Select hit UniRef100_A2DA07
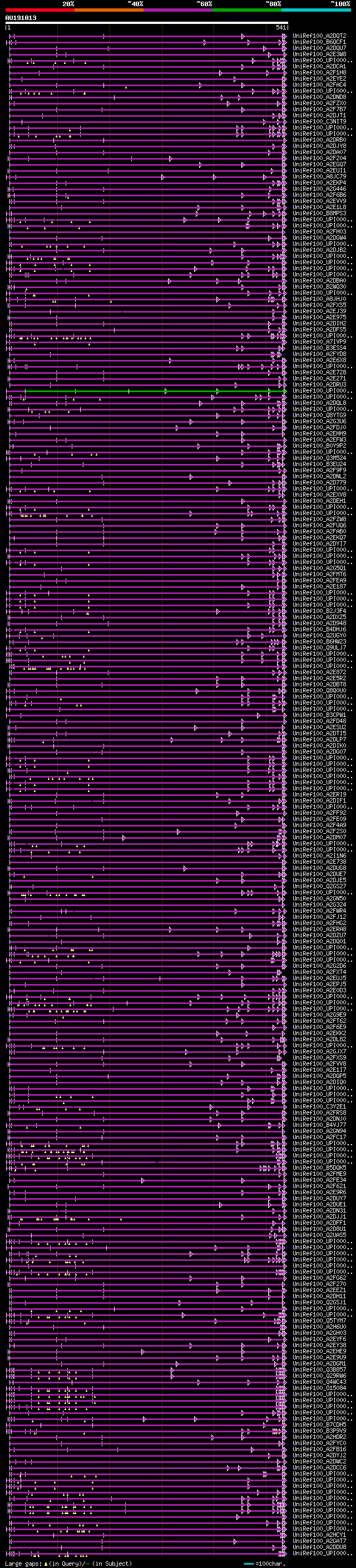Image resolution: width=356 pixels, height=1568 pixels. tap(319, 152)
